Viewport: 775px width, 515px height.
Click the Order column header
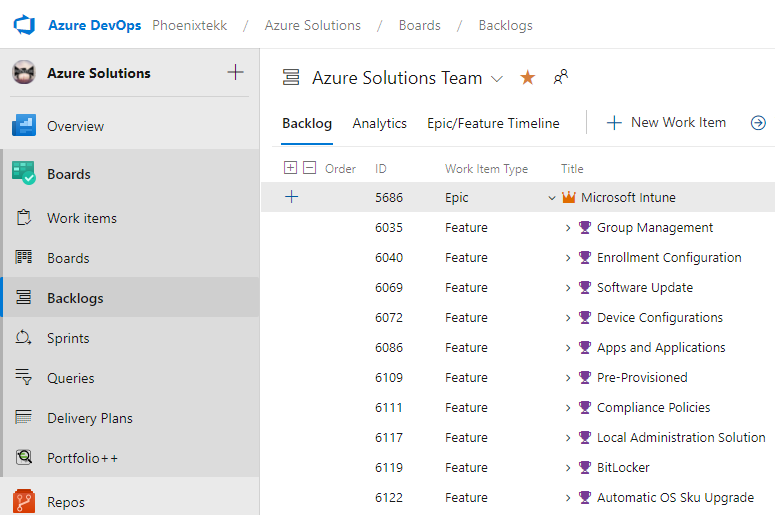pos(340,169)
